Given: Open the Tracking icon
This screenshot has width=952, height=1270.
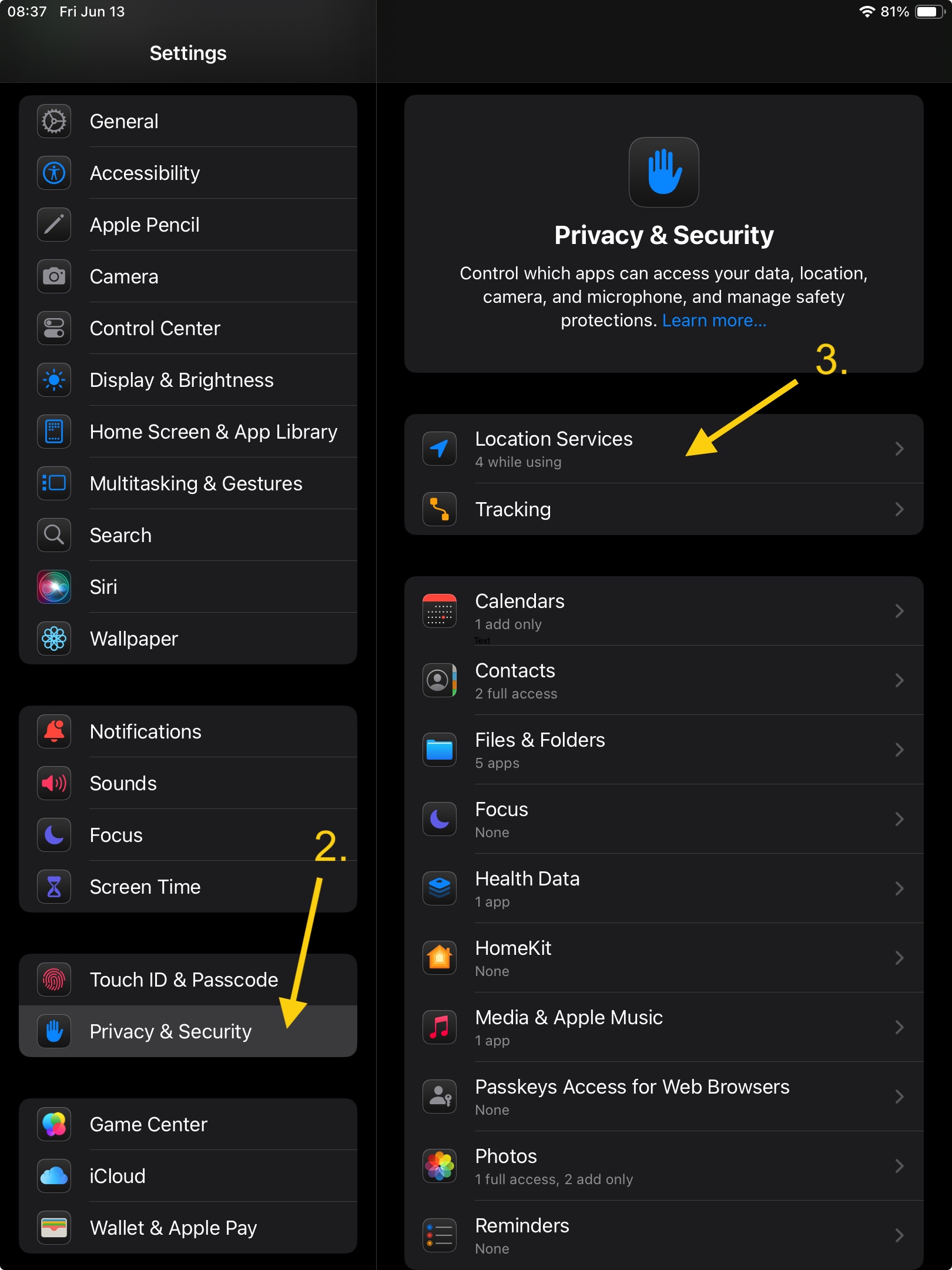Looking at the screenshot, I should point(440,509).
